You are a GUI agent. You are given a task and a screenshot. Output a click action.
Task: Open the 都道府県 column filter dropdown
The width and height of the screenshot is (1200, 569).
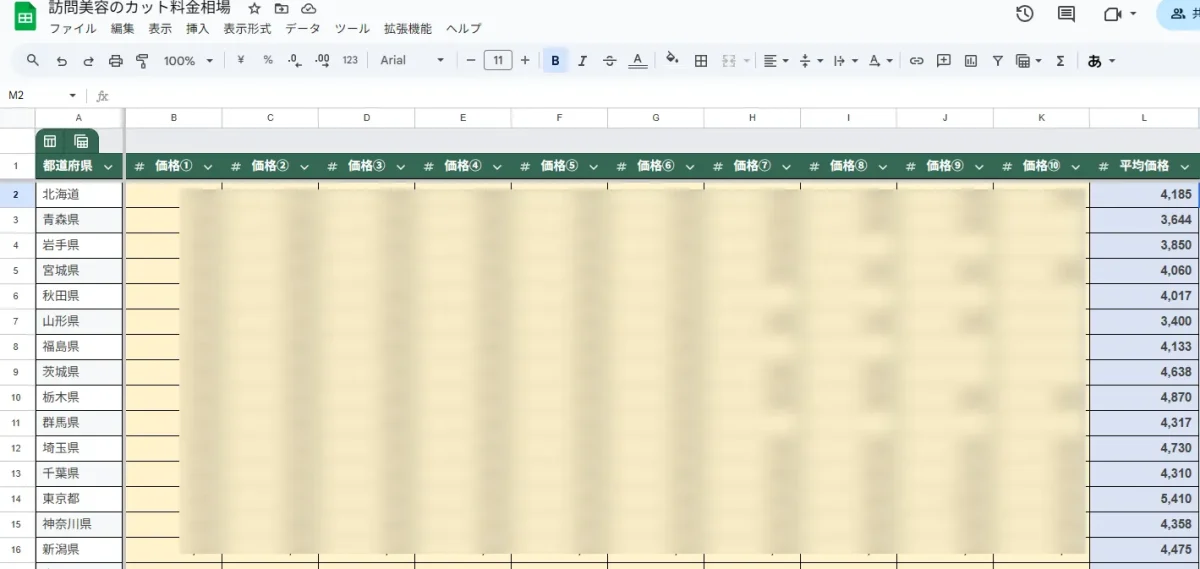[x=108, y=167]
